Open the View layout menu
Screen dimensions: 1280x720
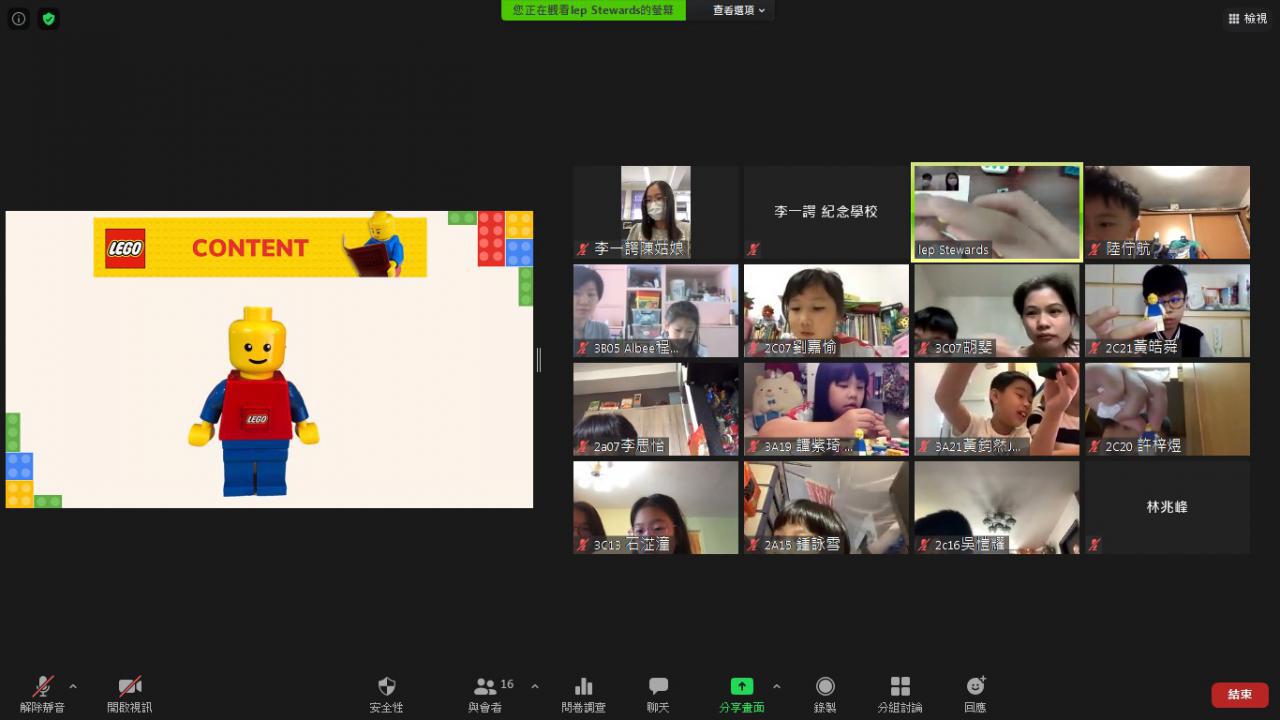point(1248,18)
